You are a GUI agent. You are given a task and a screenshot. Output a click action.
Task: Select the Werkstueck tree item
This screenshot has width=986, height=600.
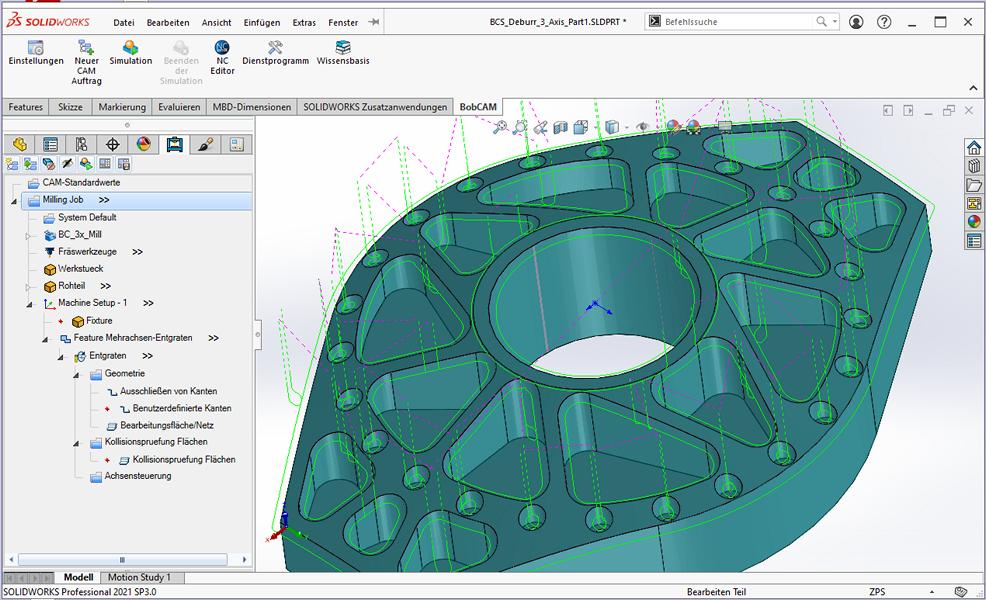80,269
